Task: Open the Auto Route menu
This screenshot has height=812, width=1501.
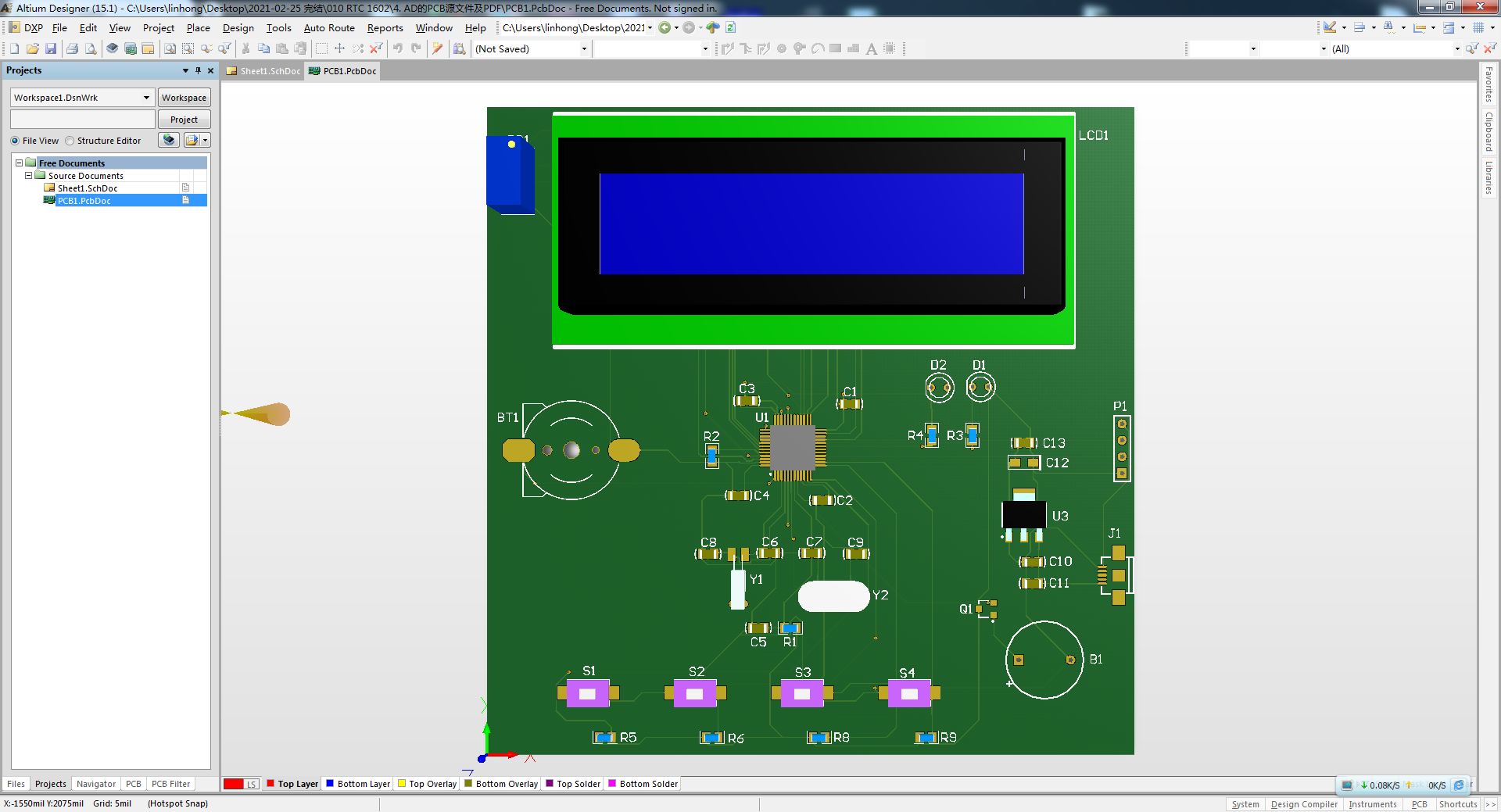Action: click(x=329, y=28)
